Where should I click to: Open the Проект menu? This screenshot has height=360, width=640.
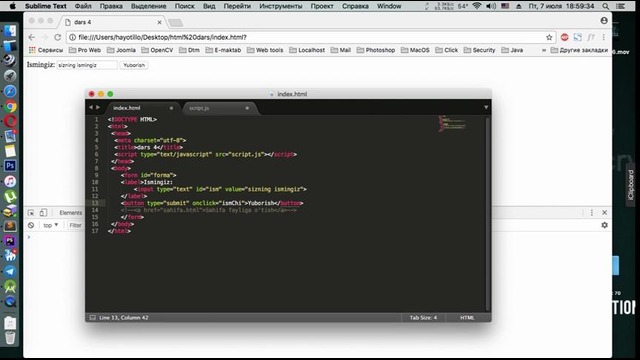click(x=322, y=6)
